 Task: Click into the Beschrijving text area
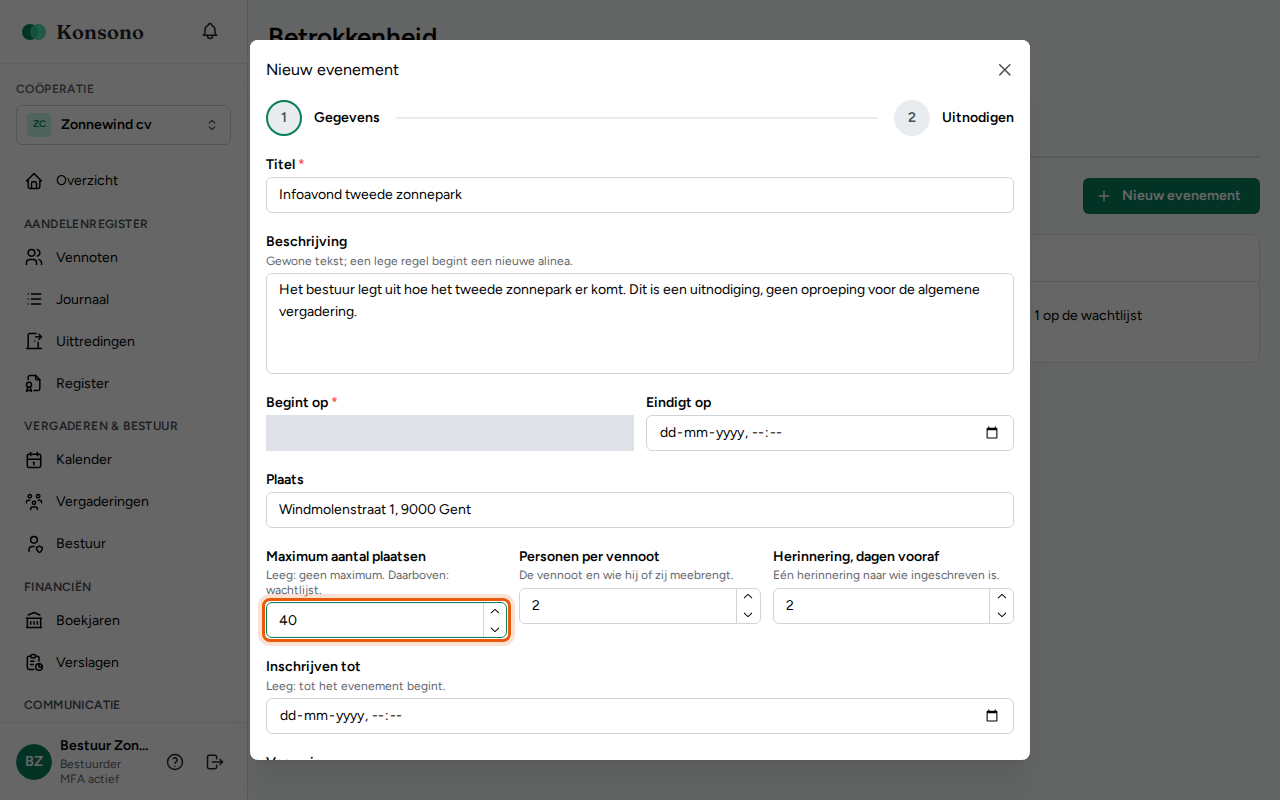pyautogui.click(x=640, y=323)
